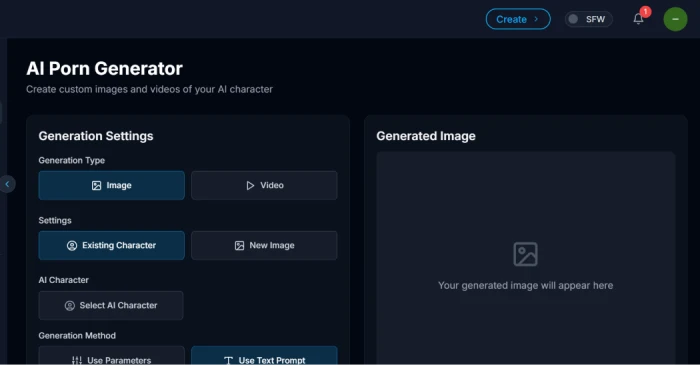Image resolution: width=700 pixels, height=365 pixels.
Task: Click the Generated Image heading
Action: pyautogui.click(x=426, y=136)
